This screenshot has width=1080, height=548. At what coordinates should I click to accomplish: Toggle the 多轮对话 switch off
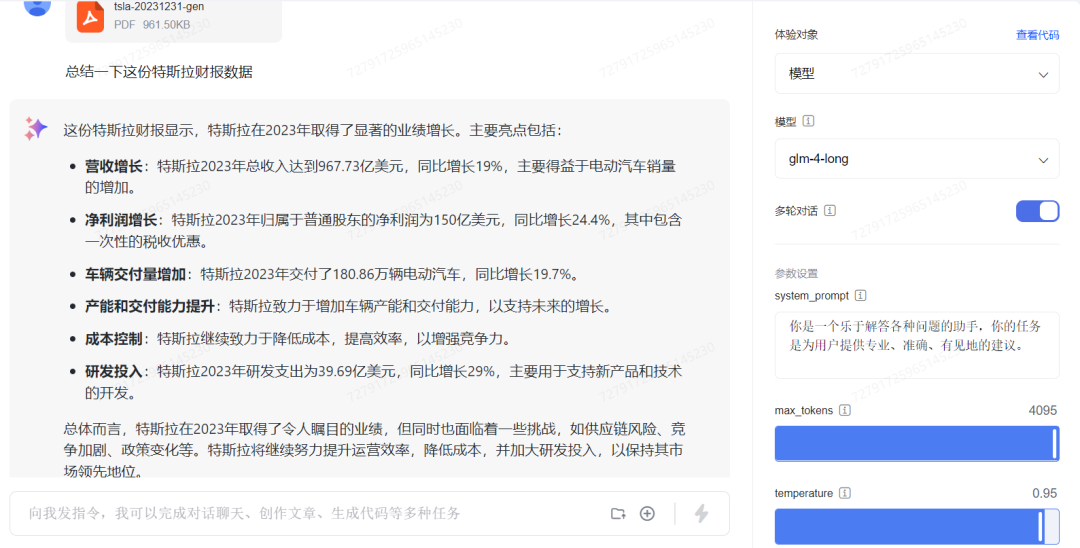tap(1037, 211)
